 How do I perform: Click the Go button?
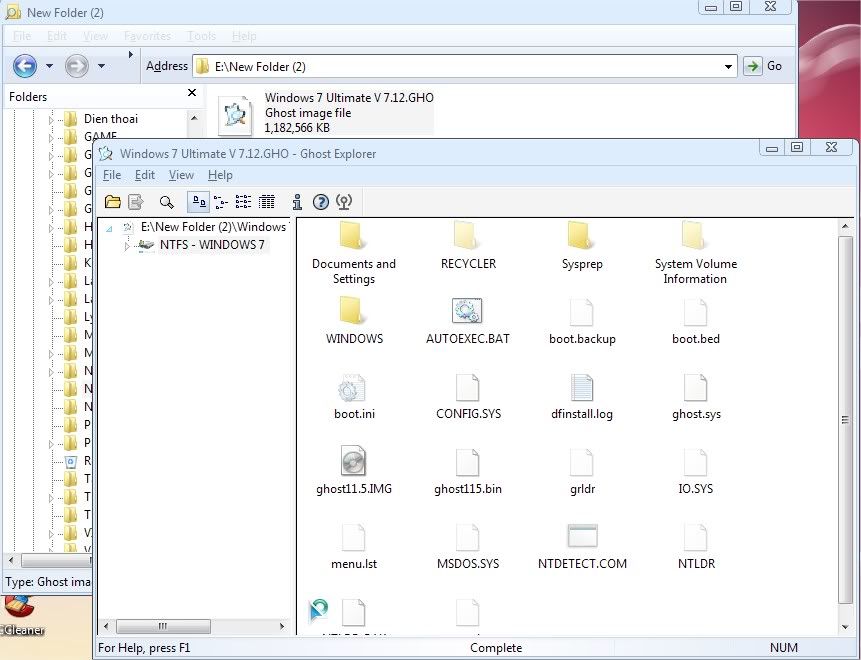tap(763, 66)
